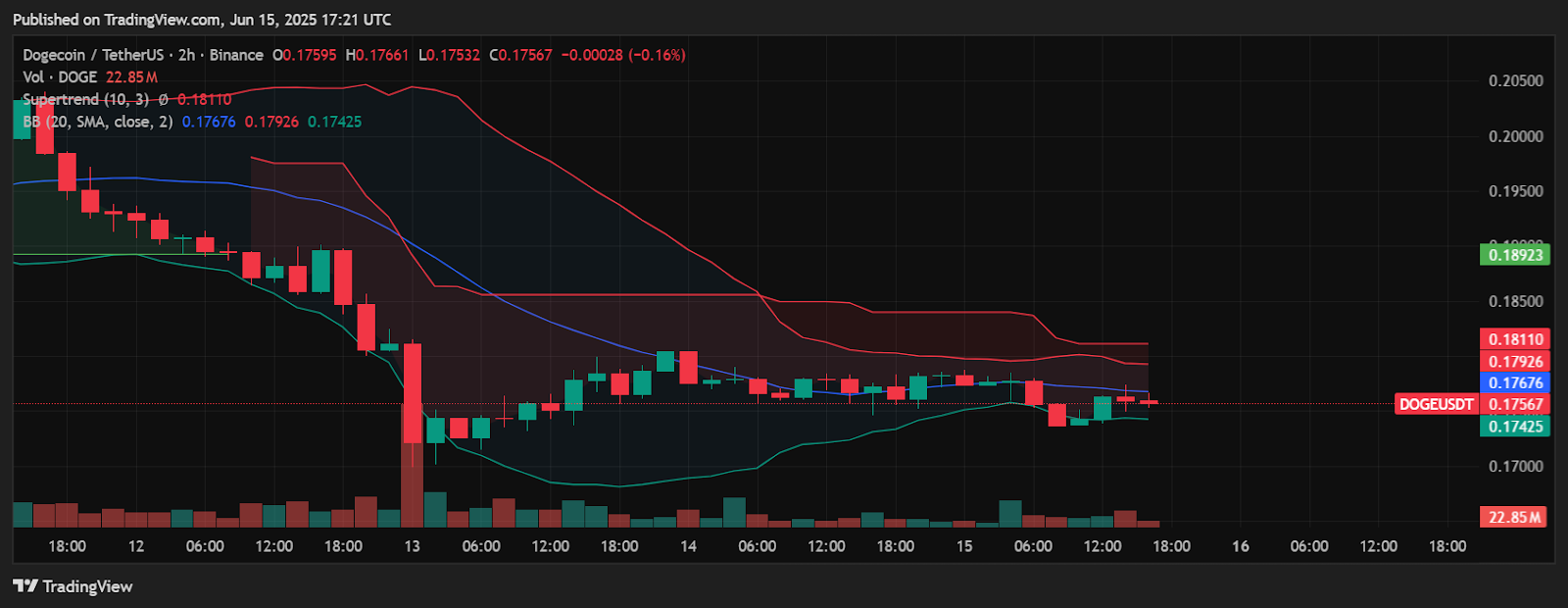Screen dimensions: 1568x608
Task: Click the blue 0.17676 basis price label
Action: click(x=1514, y=383)
